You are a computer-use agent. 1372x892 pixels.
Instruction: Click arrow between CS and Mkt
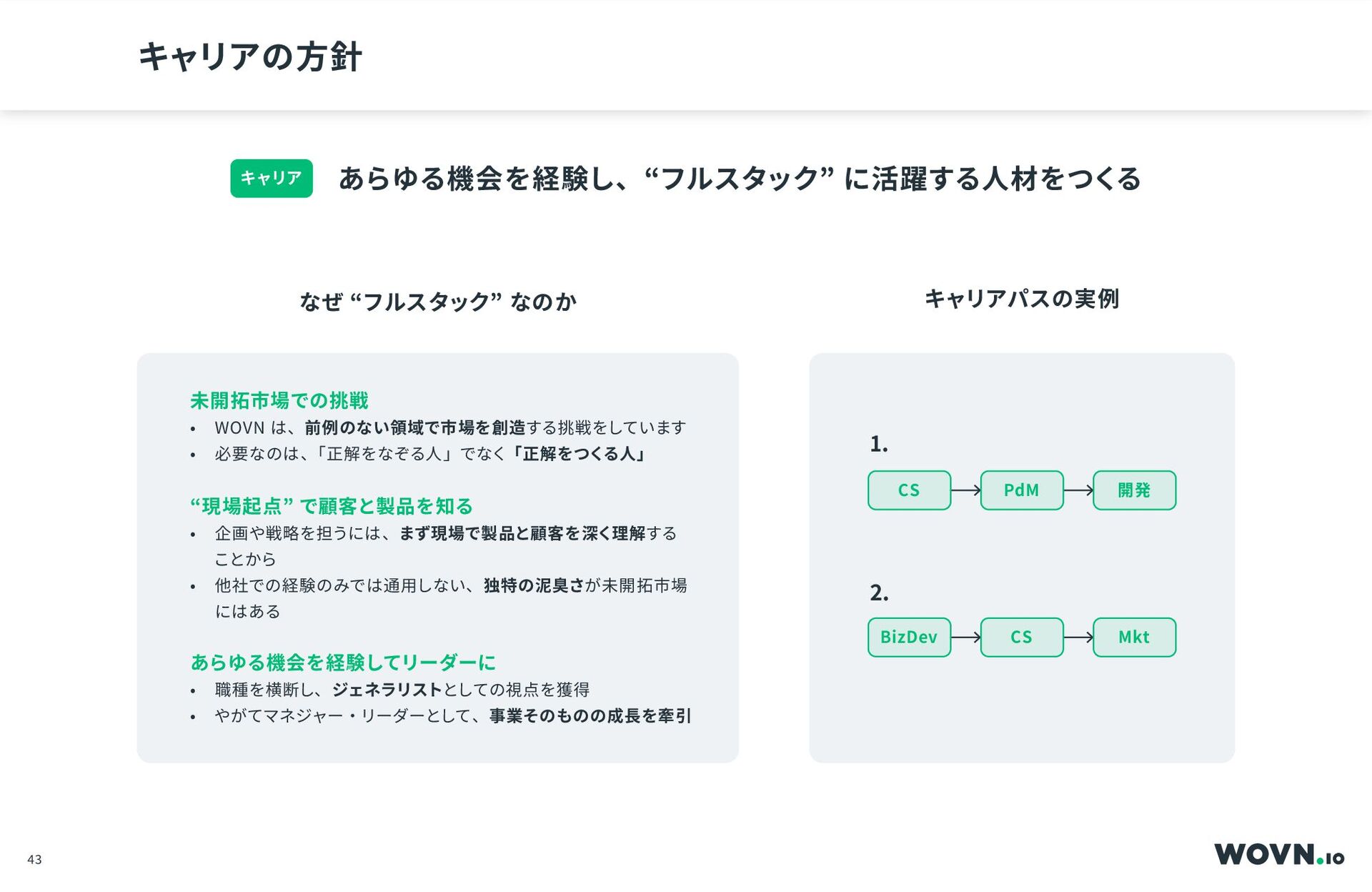[x=1079, y=638]
